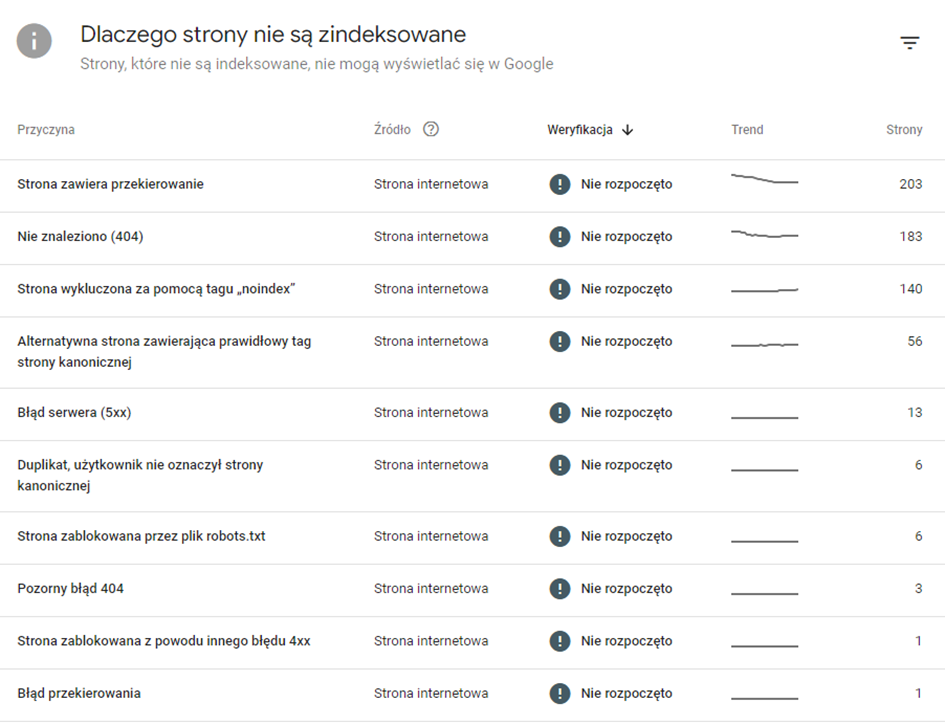Click the Źródło help question mark icon
The height and width of the screenshot is (724, 945).
(x=431, y=129)
